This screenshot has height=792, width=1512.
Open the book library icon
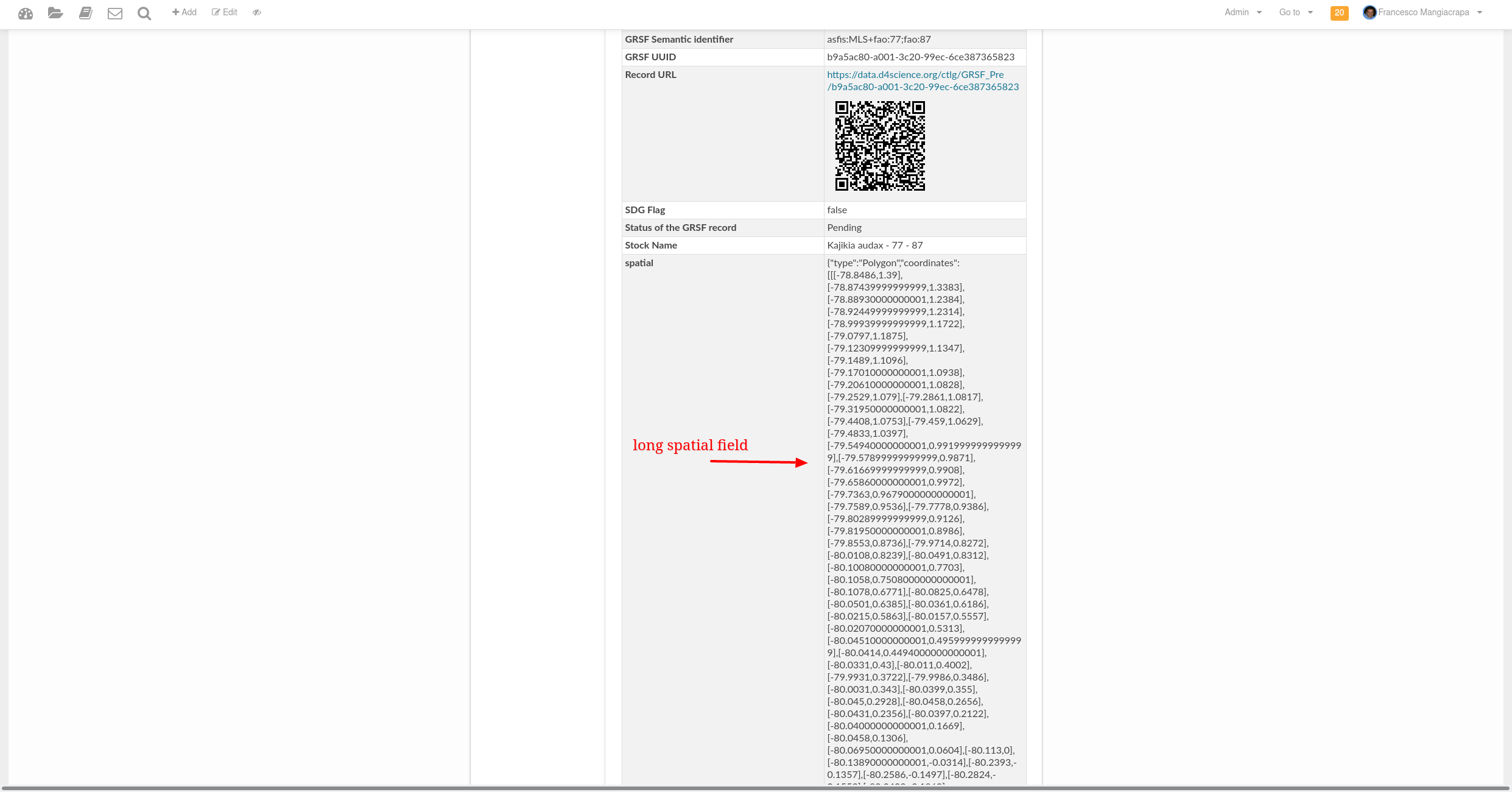pyautogui.click(x=85, y=13)
